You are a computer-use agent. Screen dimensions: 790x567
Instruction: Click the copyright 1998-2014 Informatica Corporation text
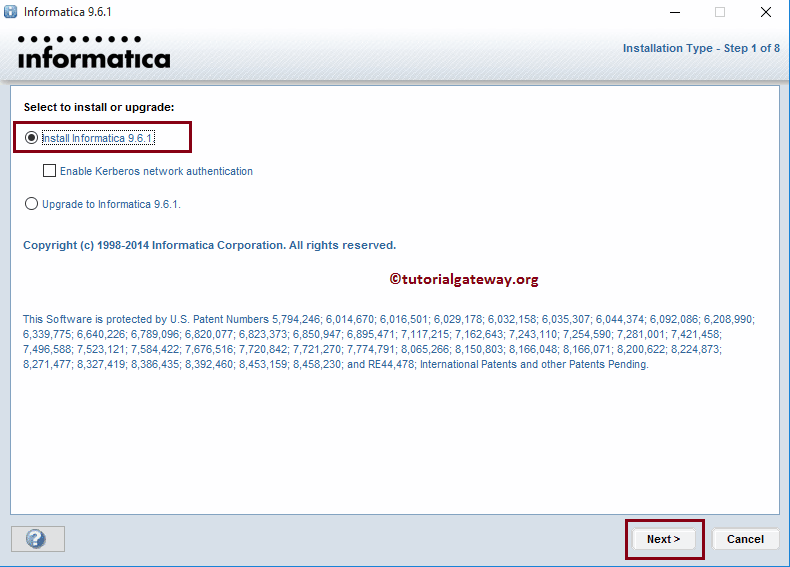pyautogui.click(x=210, y=245)
